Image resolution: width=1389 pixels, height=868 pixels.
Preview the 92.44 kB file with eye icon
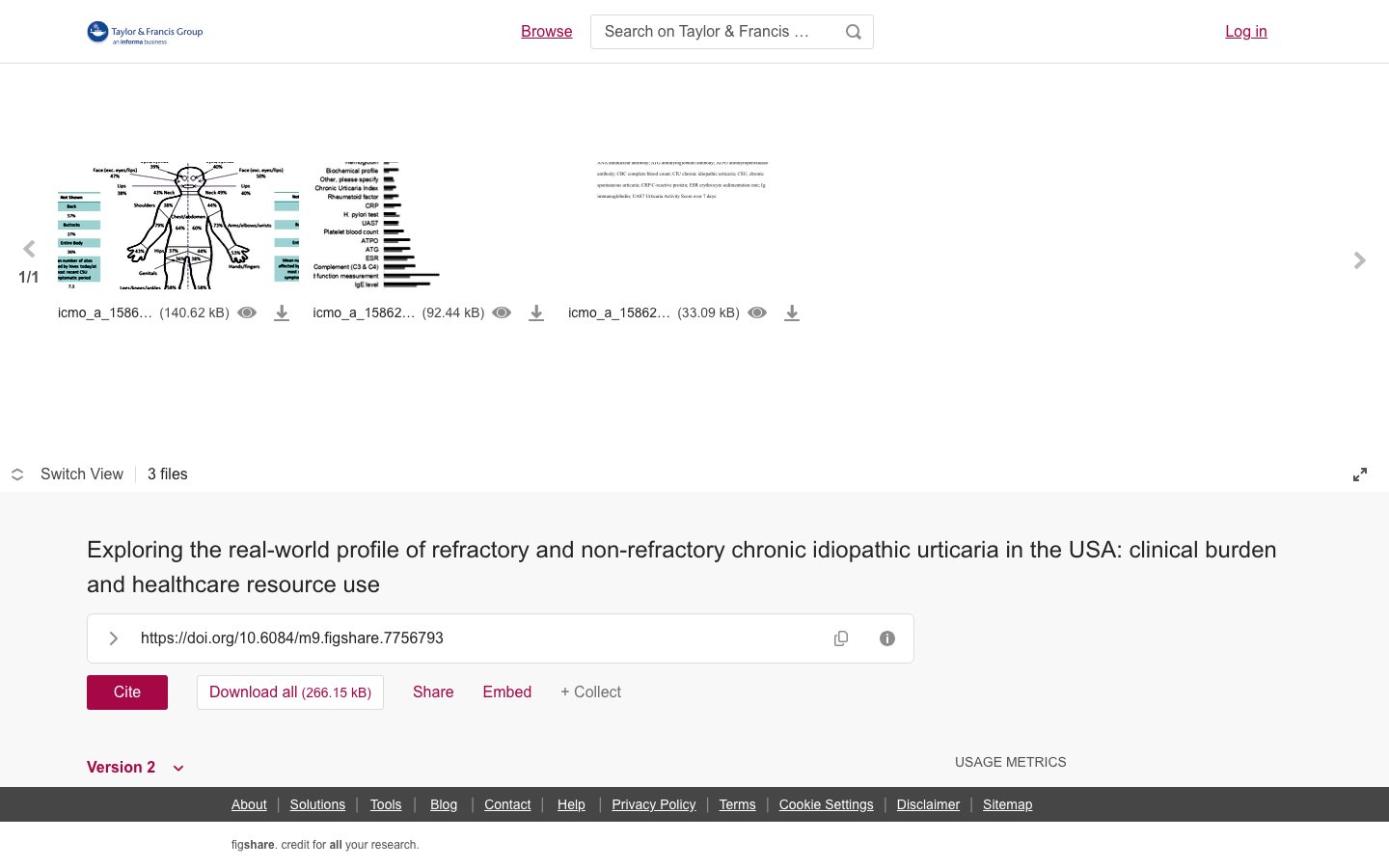point(502,312)
